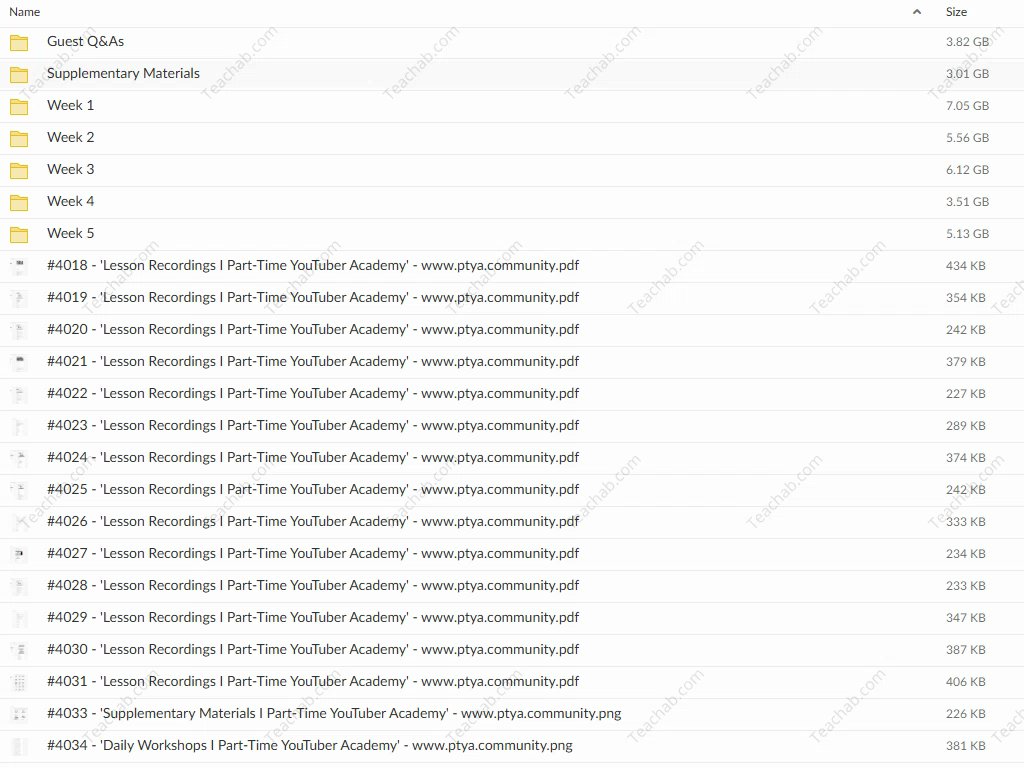Click the 7.05 GB size value
Screen dimensions: 1024x768
tap(967, 106)
